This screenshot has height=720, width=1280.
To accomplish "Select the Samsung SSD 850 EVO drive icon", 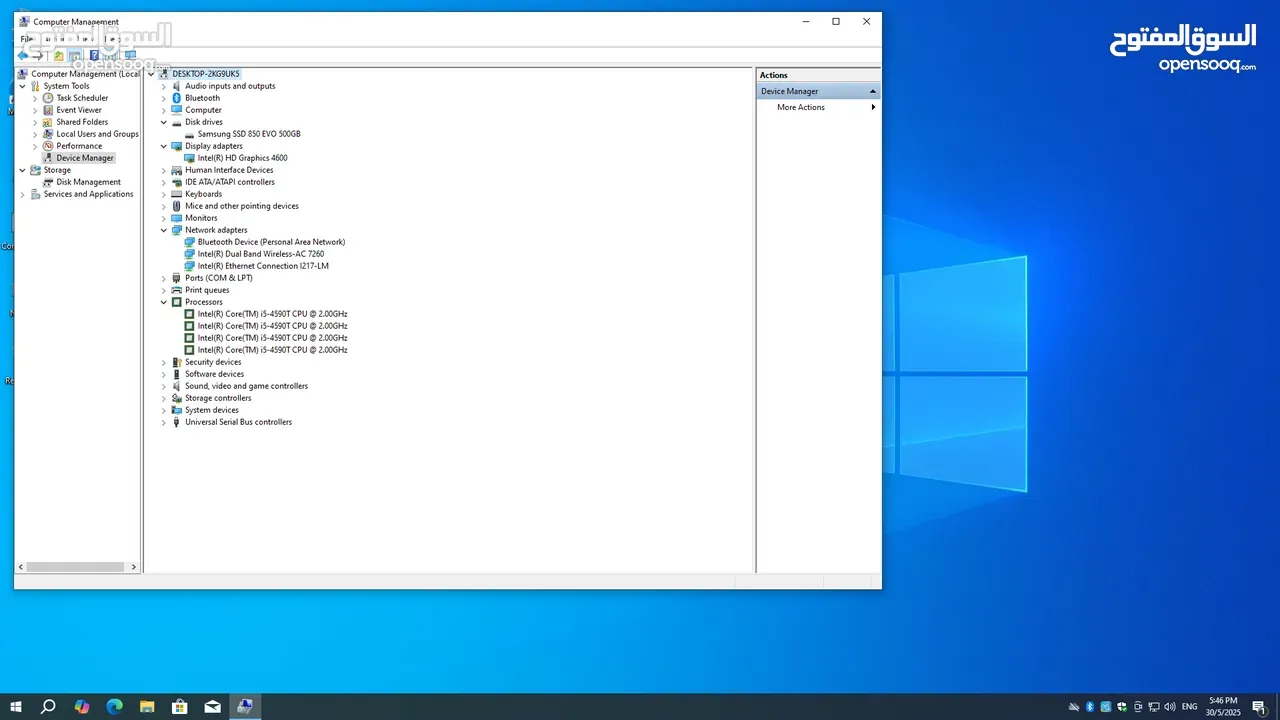I will point(190,134).
